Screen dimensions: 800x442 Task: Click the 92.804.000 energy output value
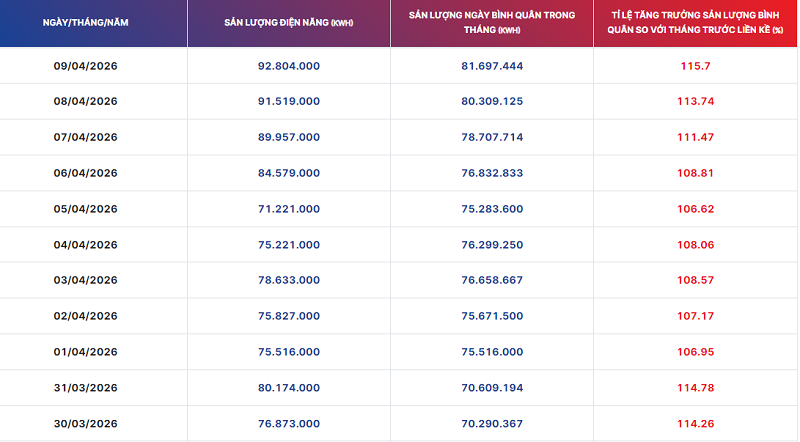[289, 65]
